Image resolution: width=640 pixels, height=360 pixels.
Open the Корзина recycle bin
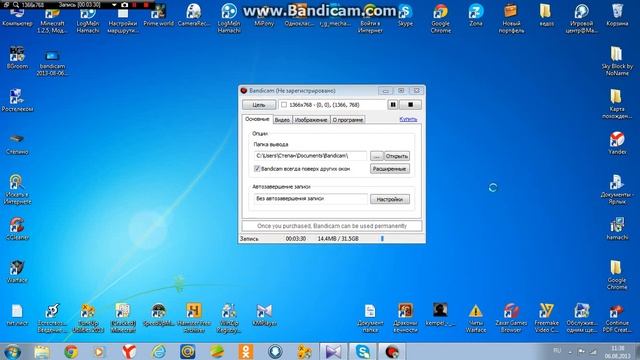pyautogui.click(x=617, y=16)
